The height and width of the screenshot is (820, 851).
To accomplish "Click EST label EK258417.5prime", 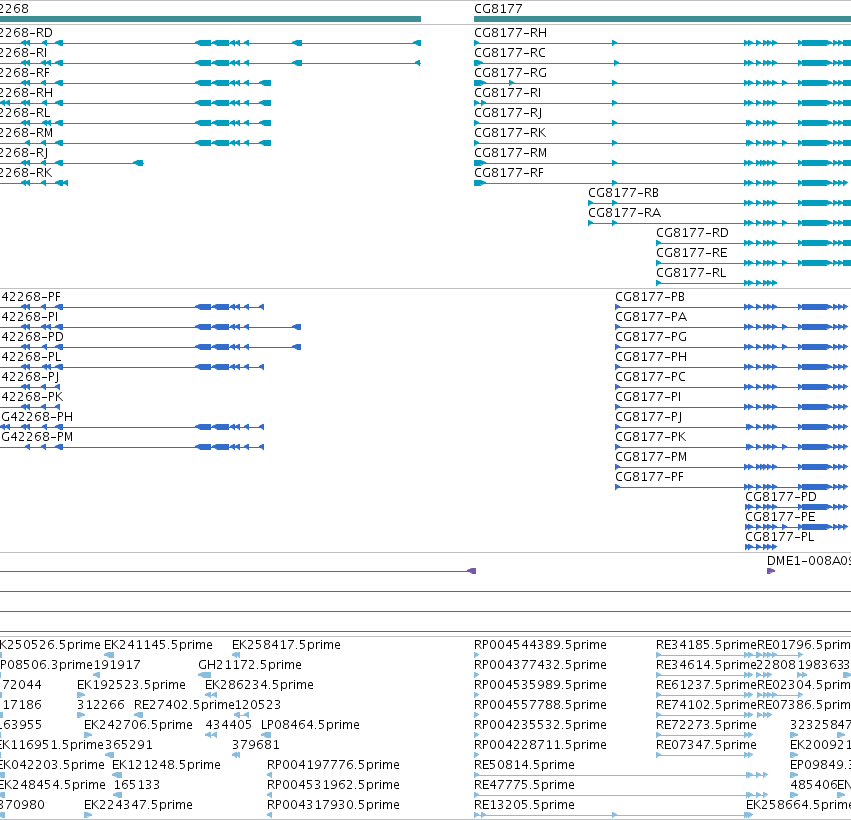I will pyautogui.click(x=286, y=645).
